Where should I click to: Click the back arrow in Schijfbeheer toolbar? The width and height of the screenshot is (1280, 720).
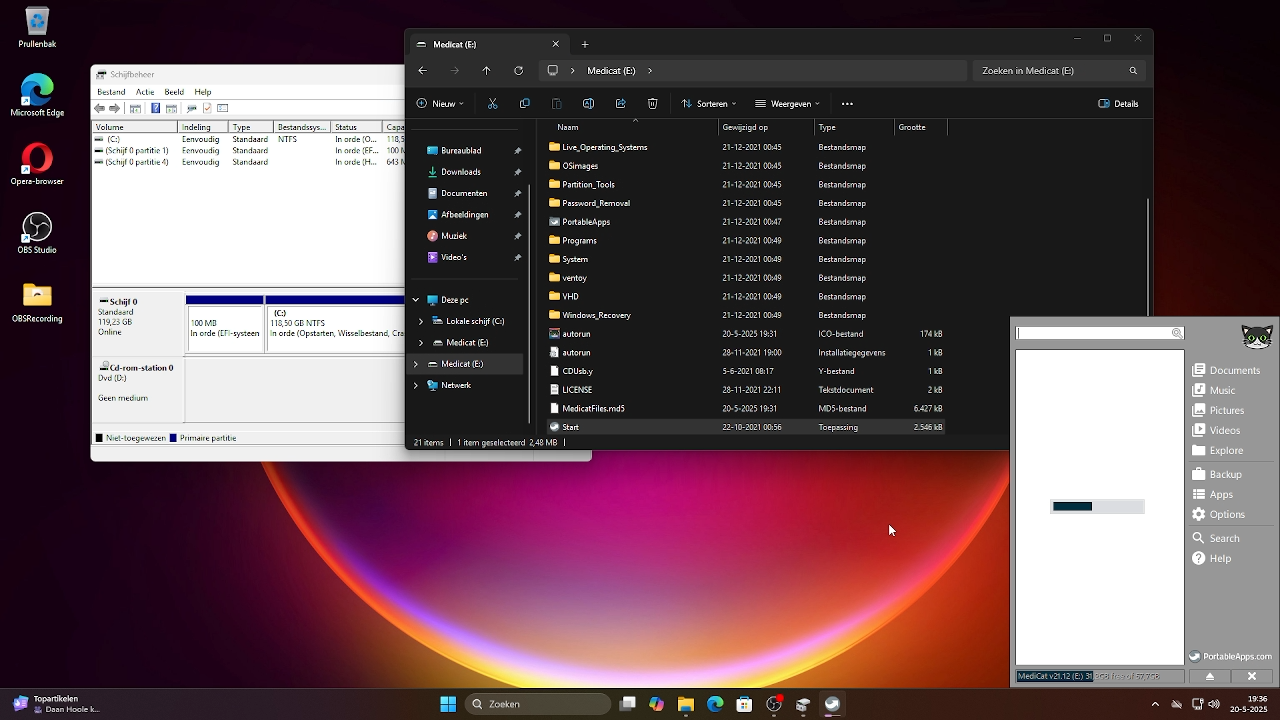click(99, 108)
